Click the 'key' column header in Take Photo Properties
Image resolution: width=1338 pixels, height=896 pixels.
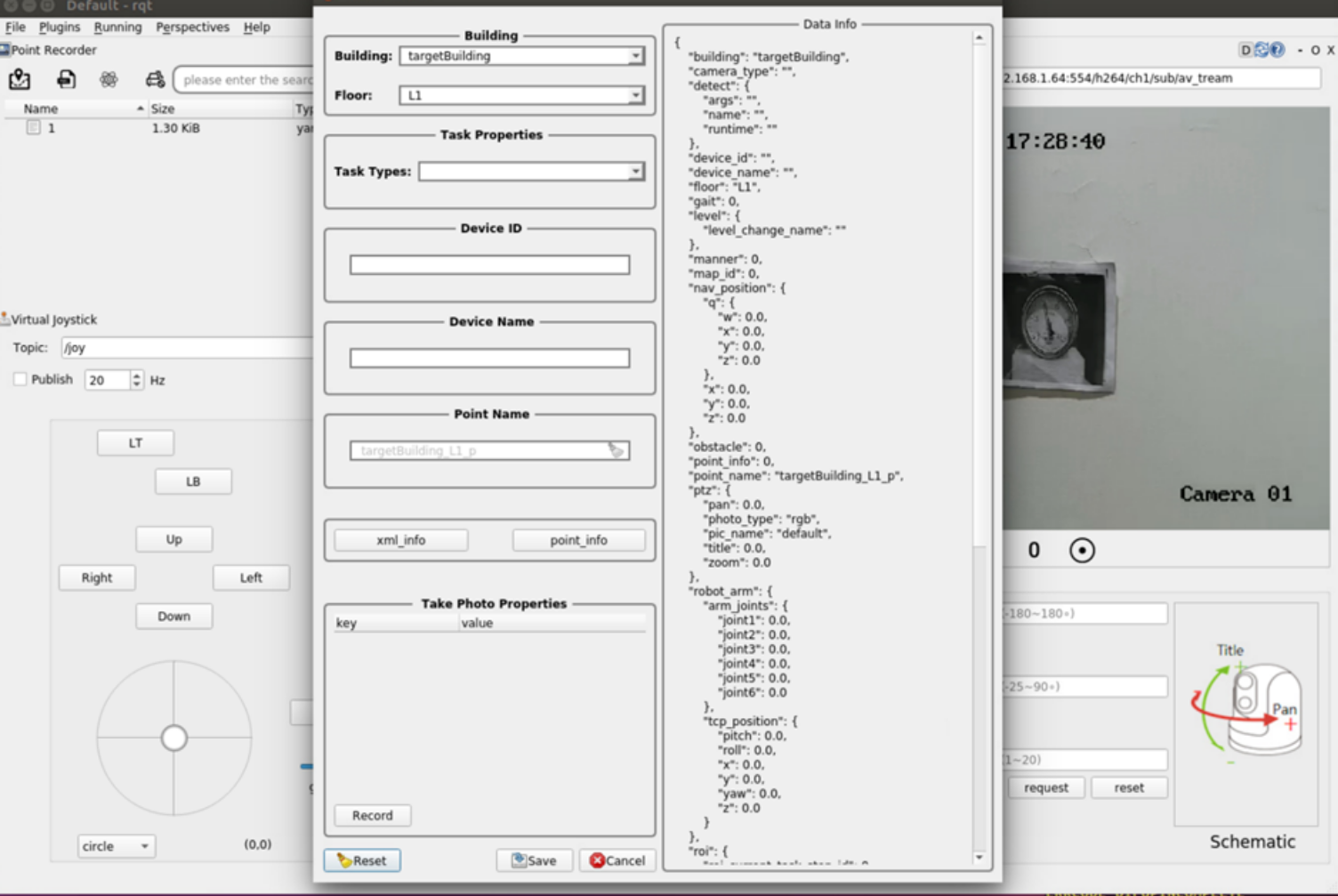pyautogui.click(x=396, y=623)
